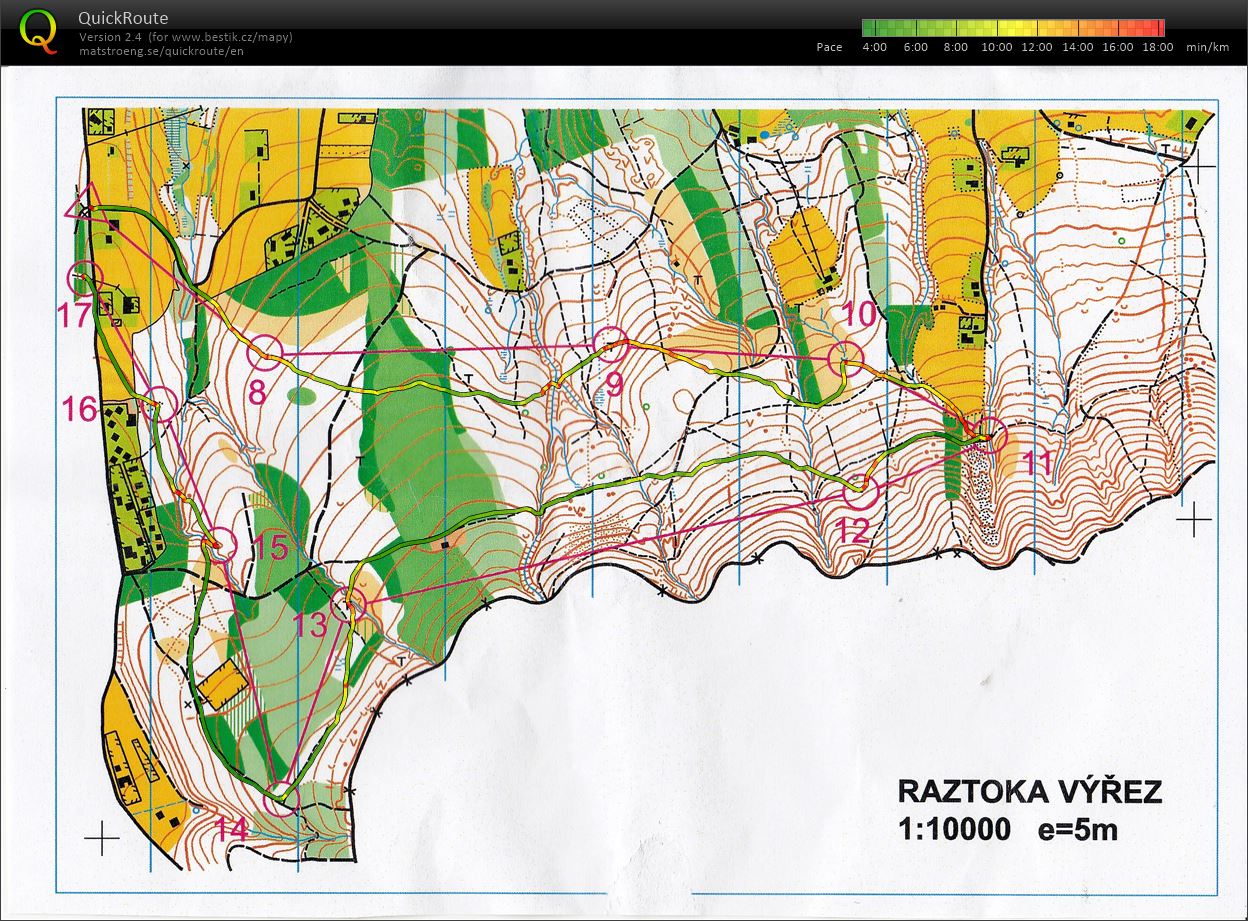Click the 8:00 pace scale label
The image size is (1248, 921).
955,47
